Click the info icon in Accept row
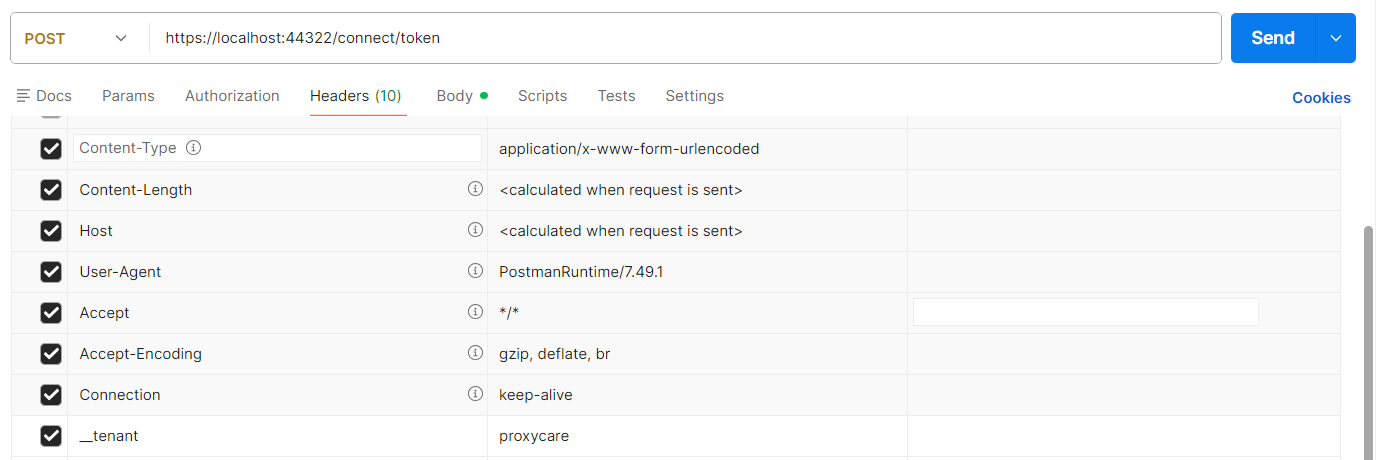 (475, 312)
